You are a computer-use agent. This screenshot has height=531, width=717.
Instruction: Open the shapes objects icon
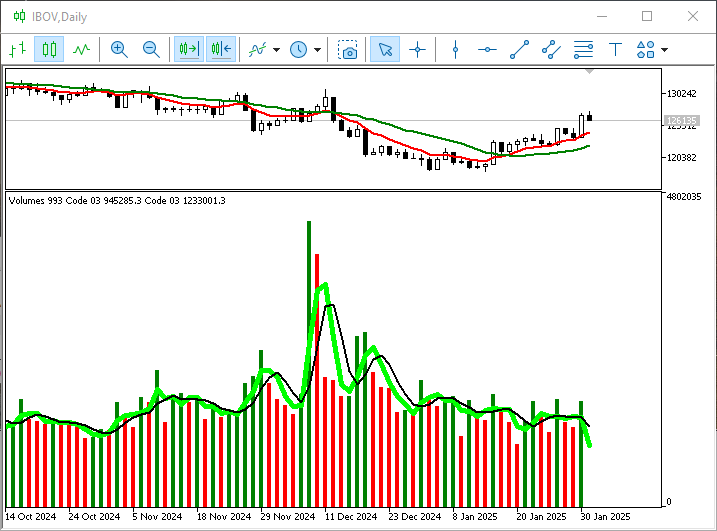[x=646, y=49]
